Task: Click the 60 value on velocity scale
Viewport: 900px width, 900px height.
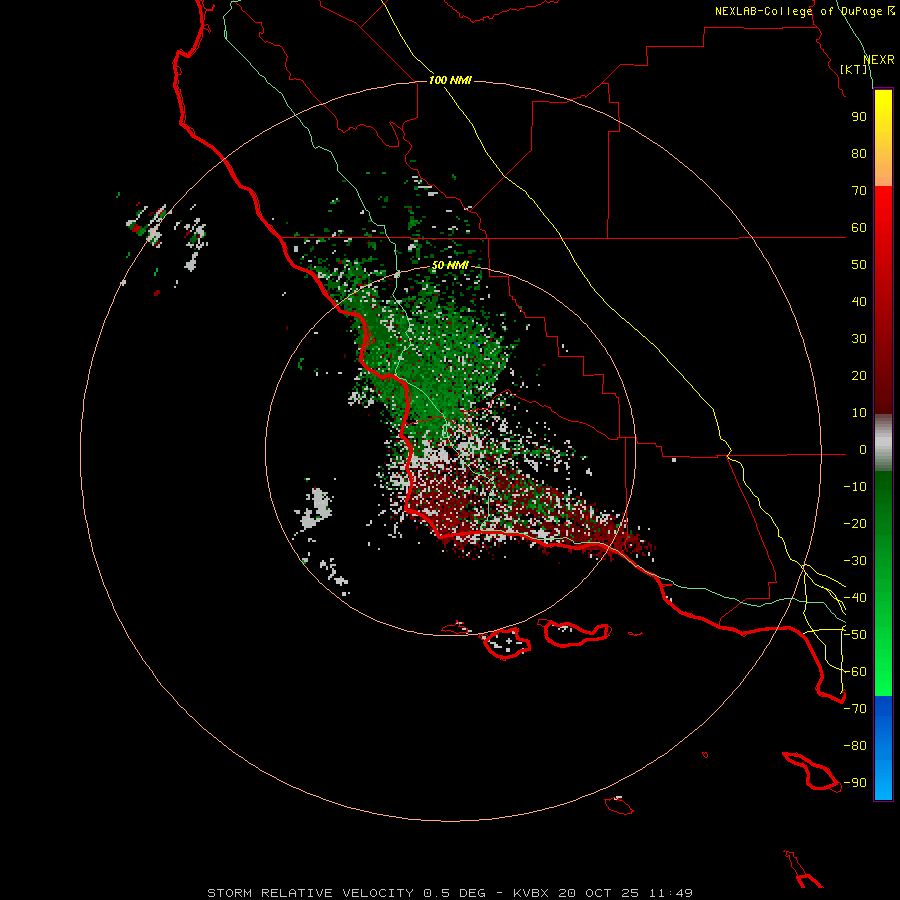Action: (x=859, y=228)
